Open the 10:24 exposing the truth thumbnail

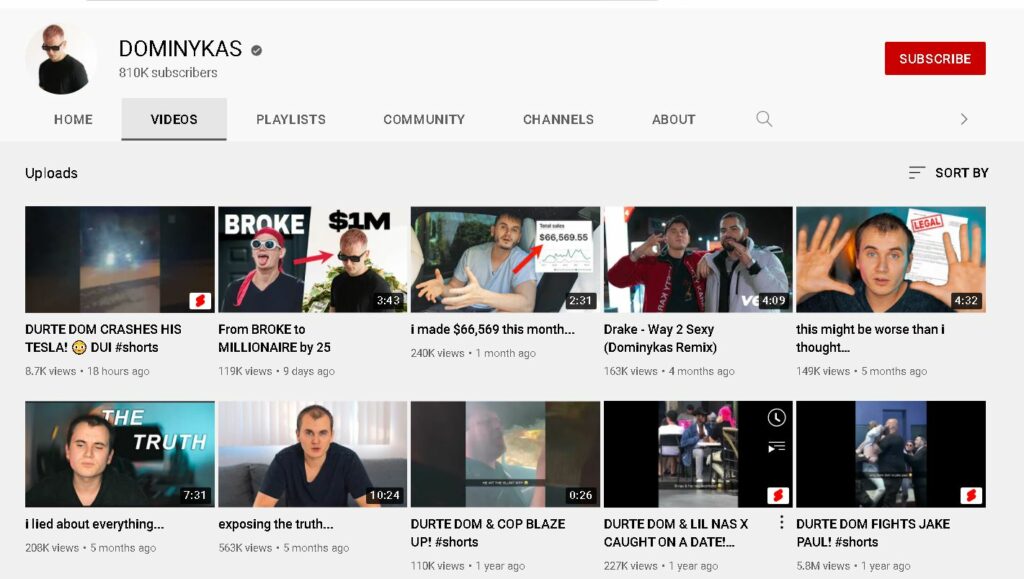(312, 454)
